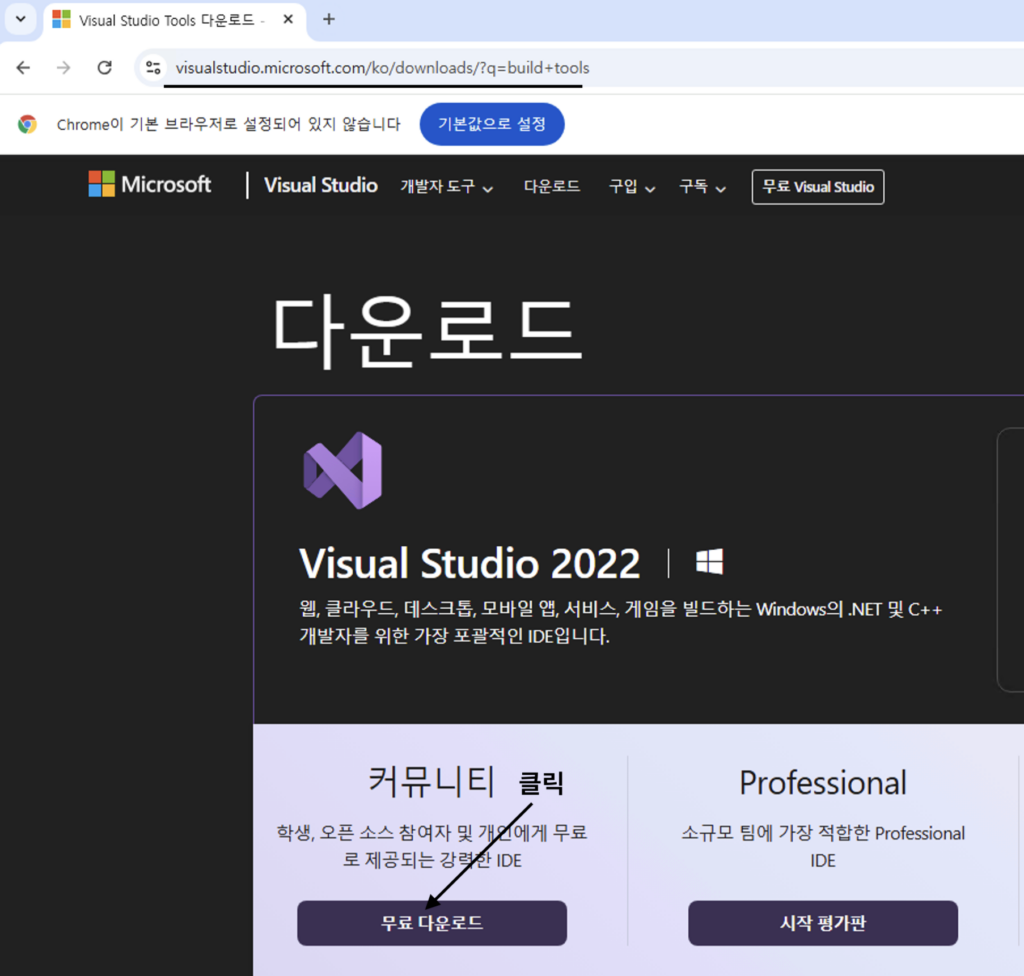Click the 커뮤니티 heading

[x=432, y=781]
